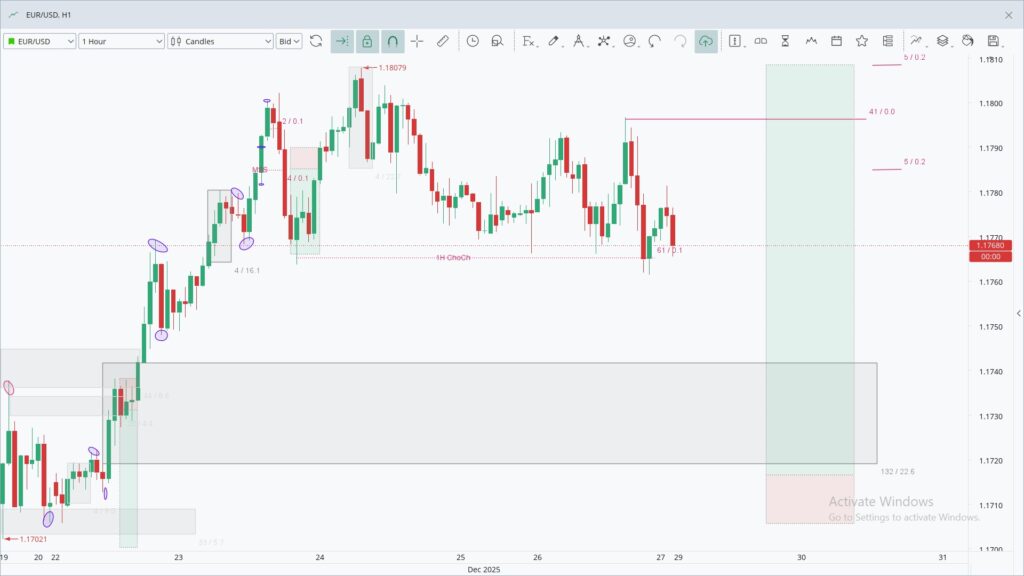1024x576 pixels.
Task: Expand side panel with right-edge chevron
Action: pos(1018,313)
